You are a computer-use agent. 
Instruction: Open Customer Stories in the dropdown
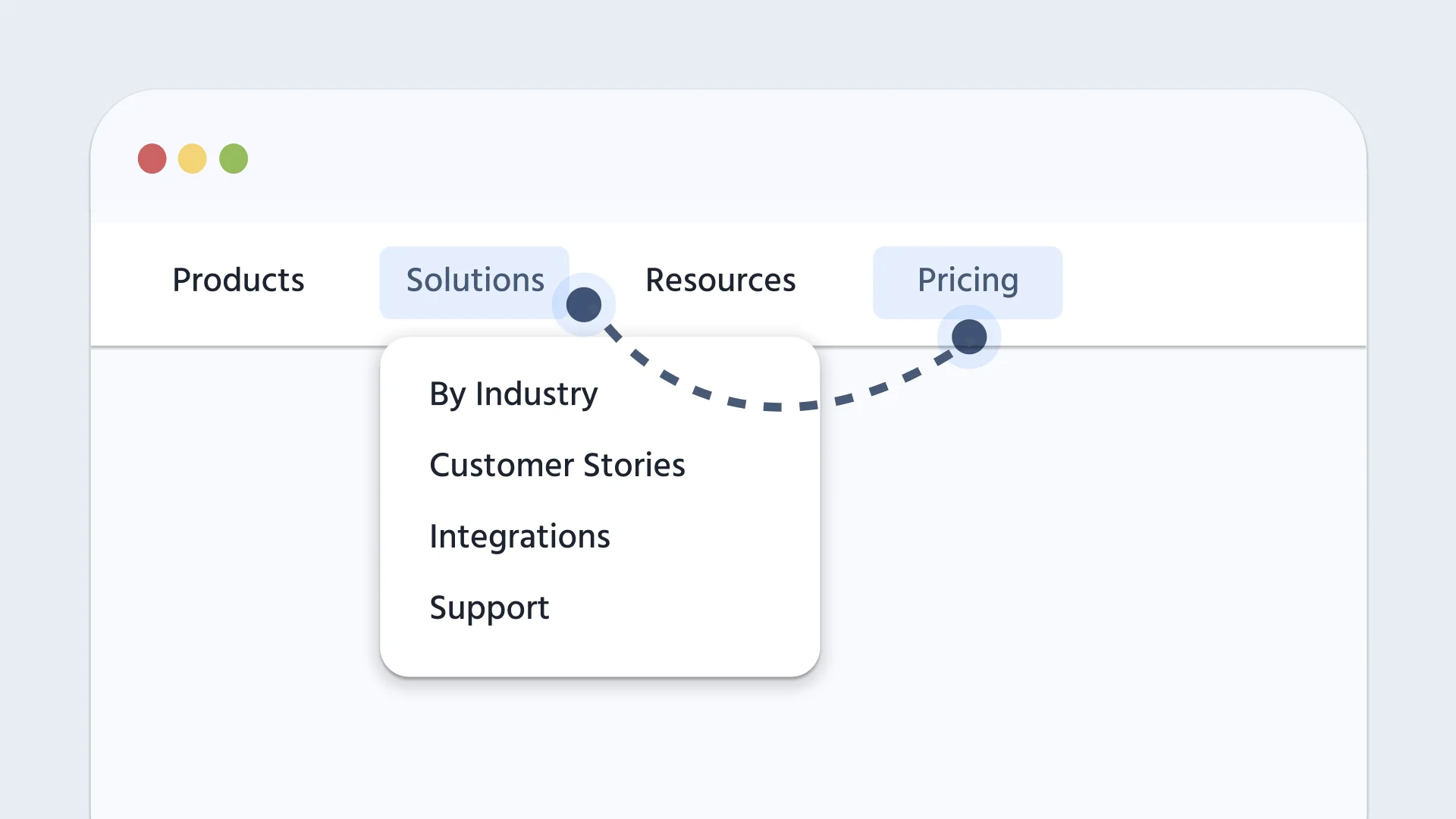point(557,465)
